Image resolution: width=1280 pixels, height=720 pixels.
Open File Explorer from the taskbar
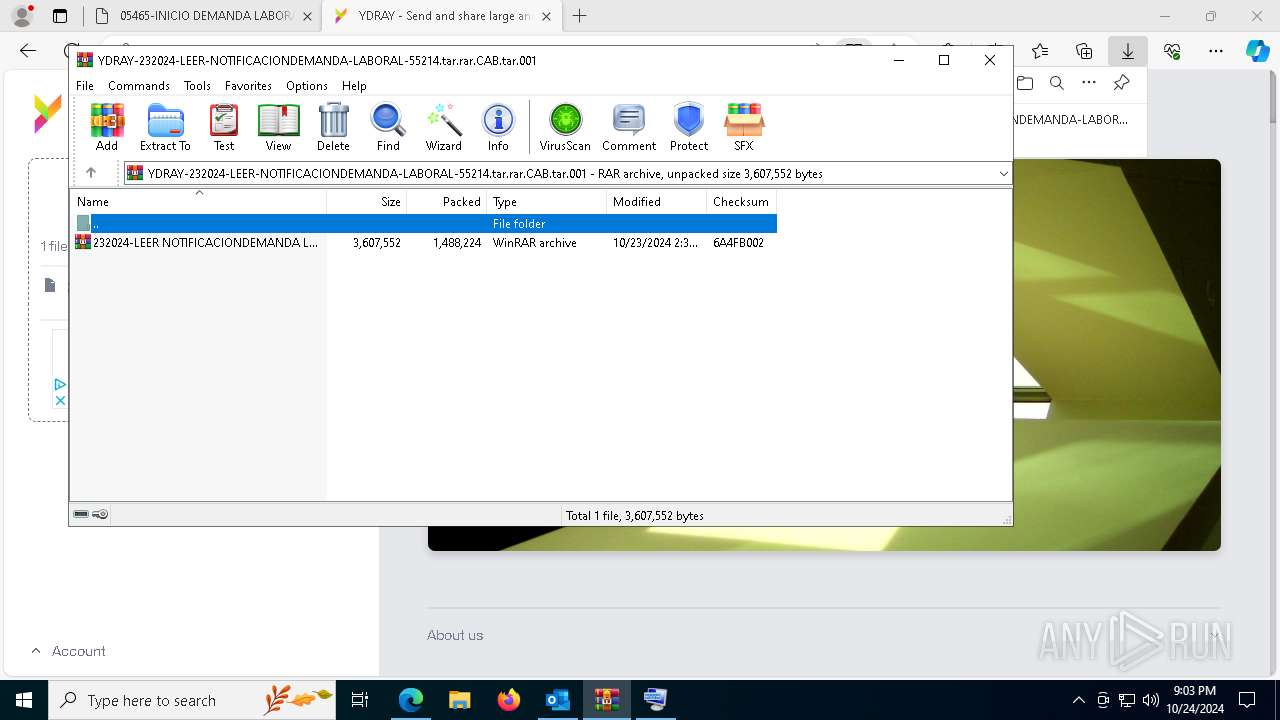(x=460, y=700)
